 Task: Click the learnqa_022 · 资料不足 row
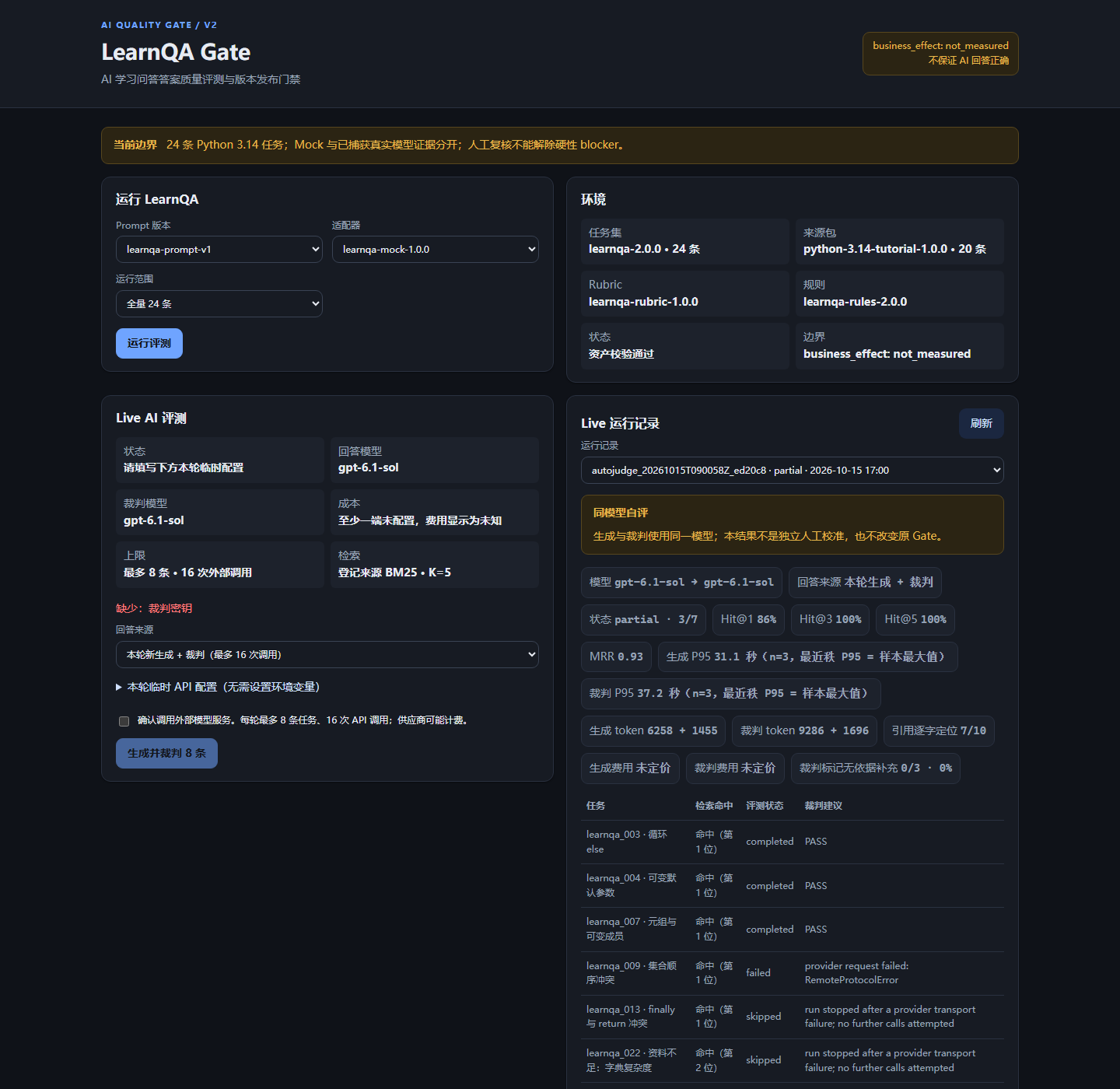[x=792, y=1061]
